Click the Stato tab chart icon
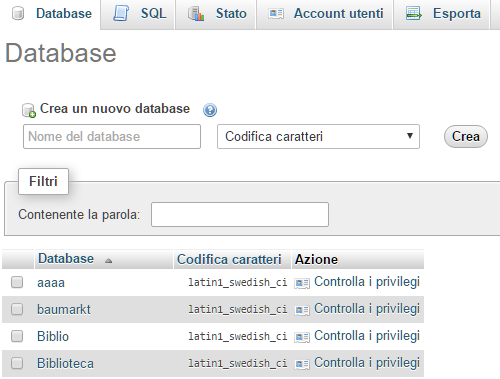Viewport: 500px width, 379px height. click(196, 14)
